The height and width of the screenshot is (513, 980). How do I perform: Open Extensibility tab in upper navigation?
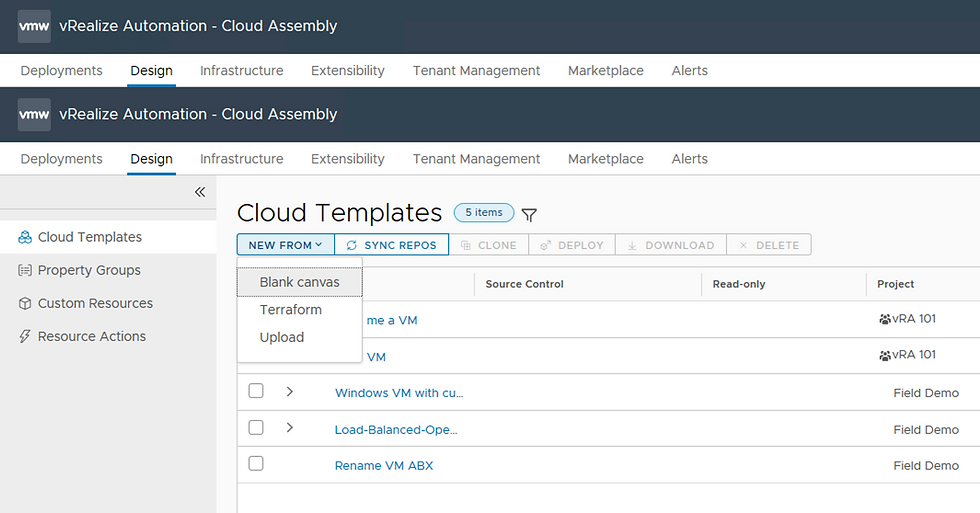click(x=348, y=71)
